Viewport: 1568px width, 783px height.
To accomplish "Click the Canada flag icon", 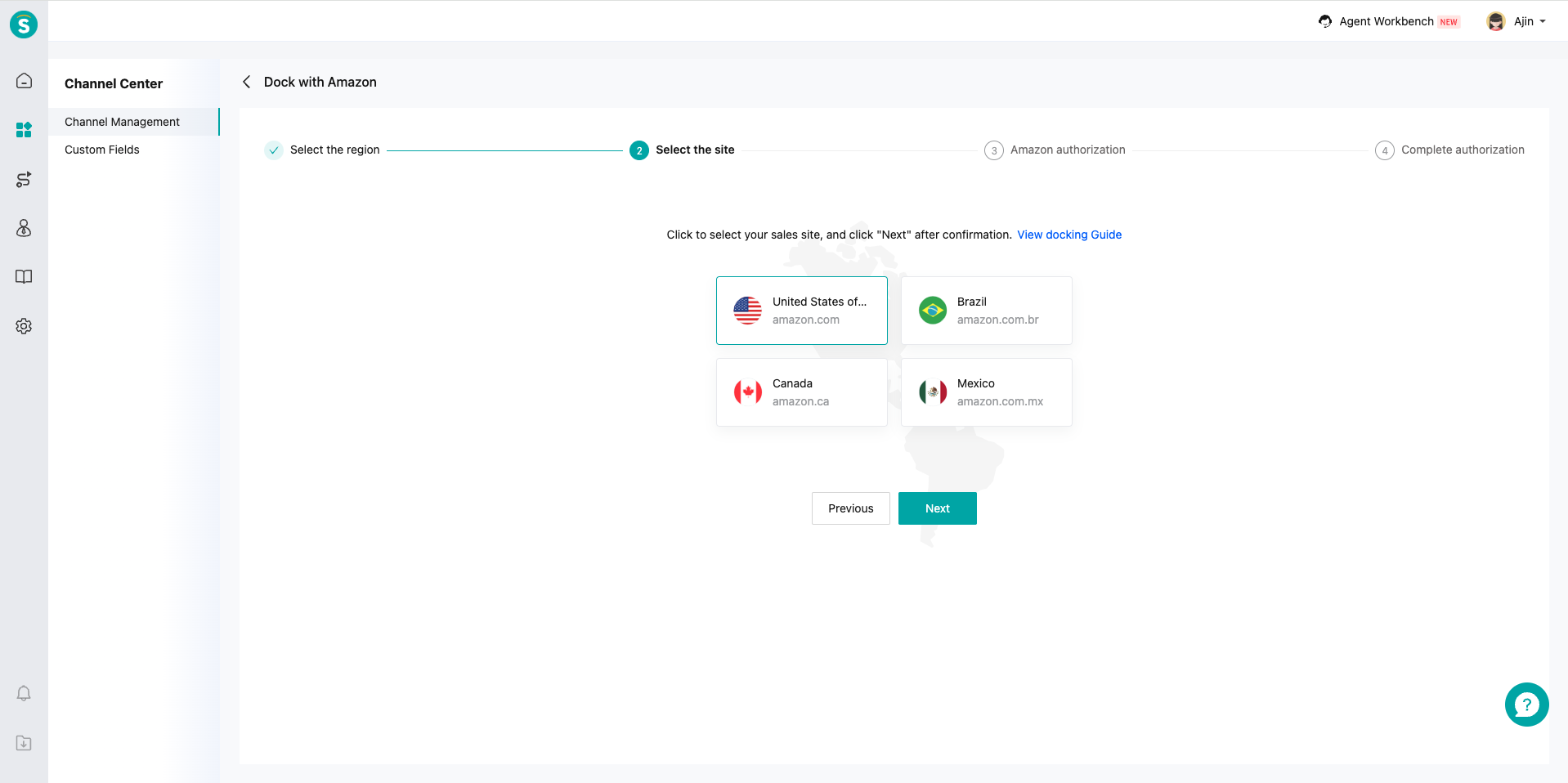I will pyautogui.click(x=747, y=392).
